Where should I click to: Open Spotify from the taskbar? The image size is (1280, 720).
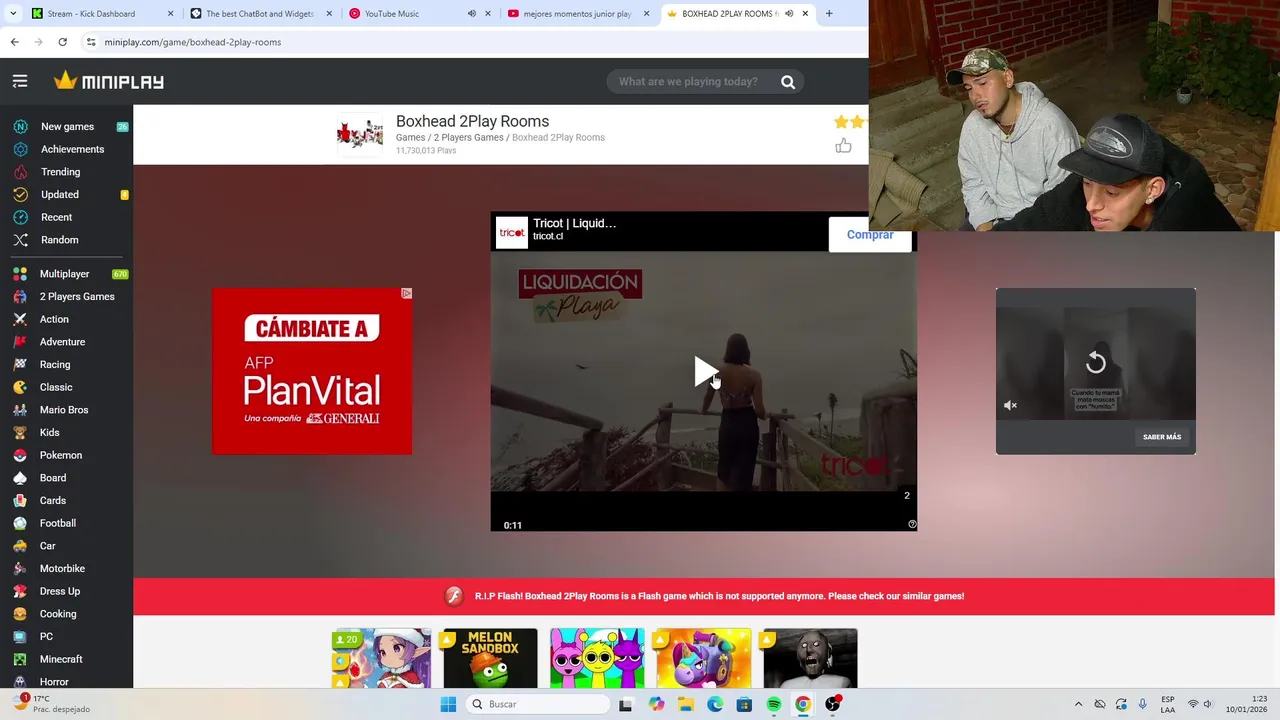coord(774,704)
